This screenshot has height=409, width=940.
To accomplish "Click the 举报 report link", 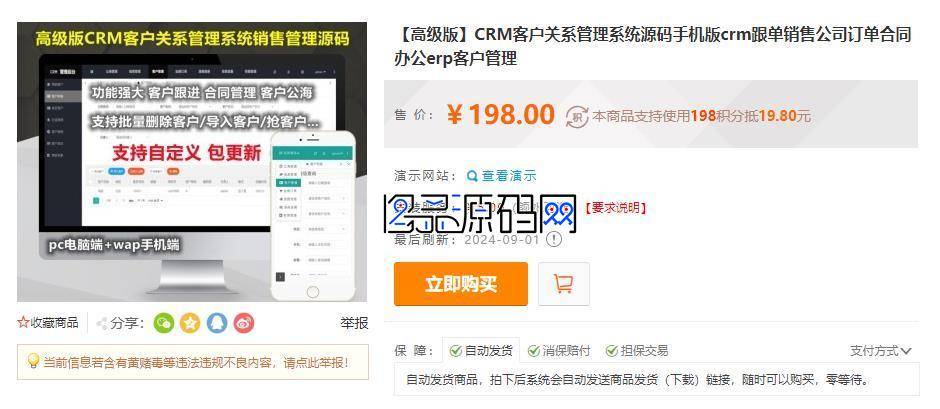I will click(354, 323).
